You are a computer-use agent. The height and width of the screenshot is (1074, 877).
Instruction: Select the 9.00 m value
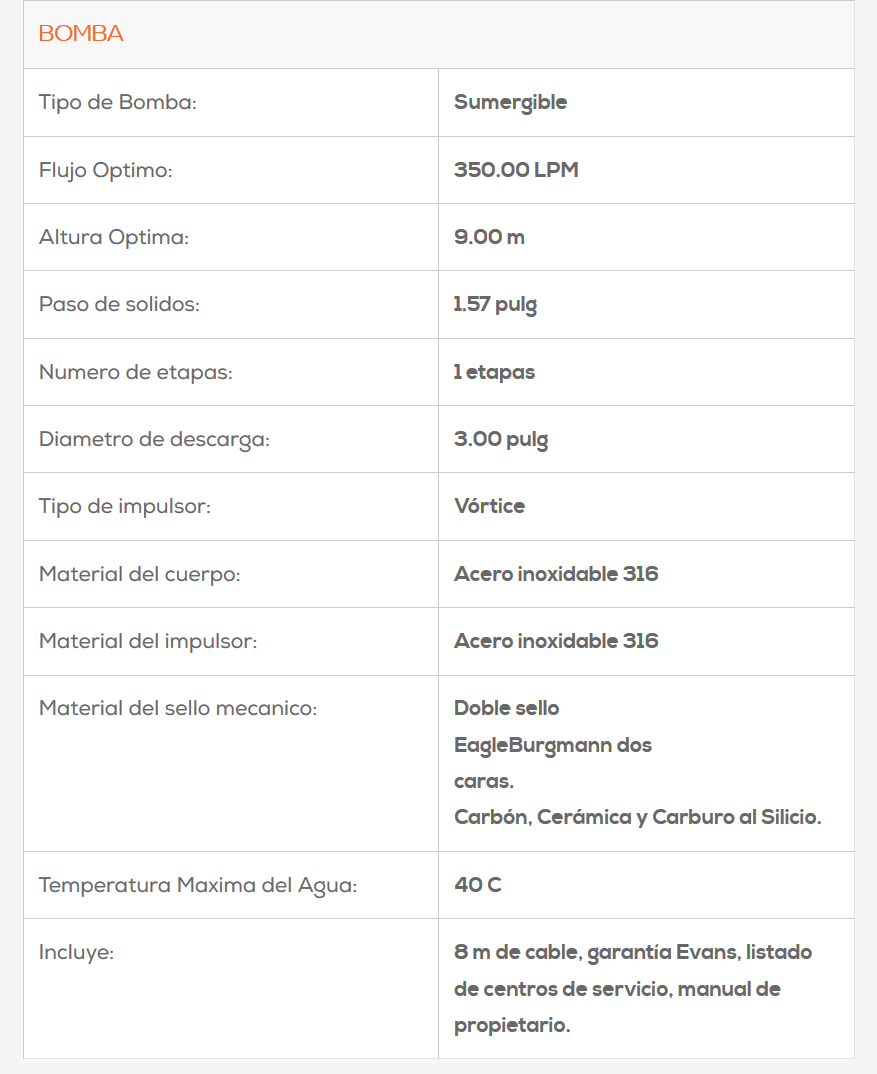pyautogui.click(x=489, y=237)
